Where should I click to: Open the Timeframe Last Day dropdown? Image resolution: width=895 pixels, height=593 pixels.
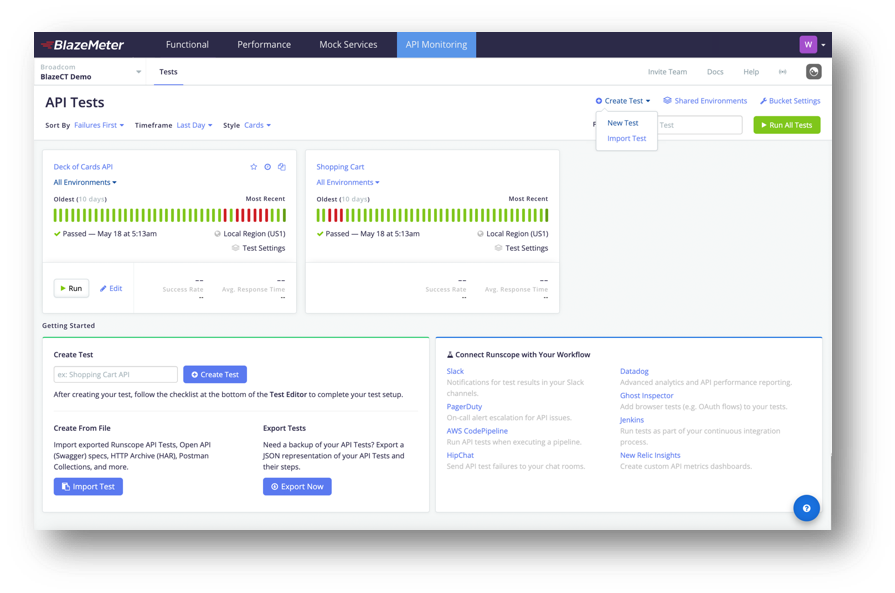[194, 125]
